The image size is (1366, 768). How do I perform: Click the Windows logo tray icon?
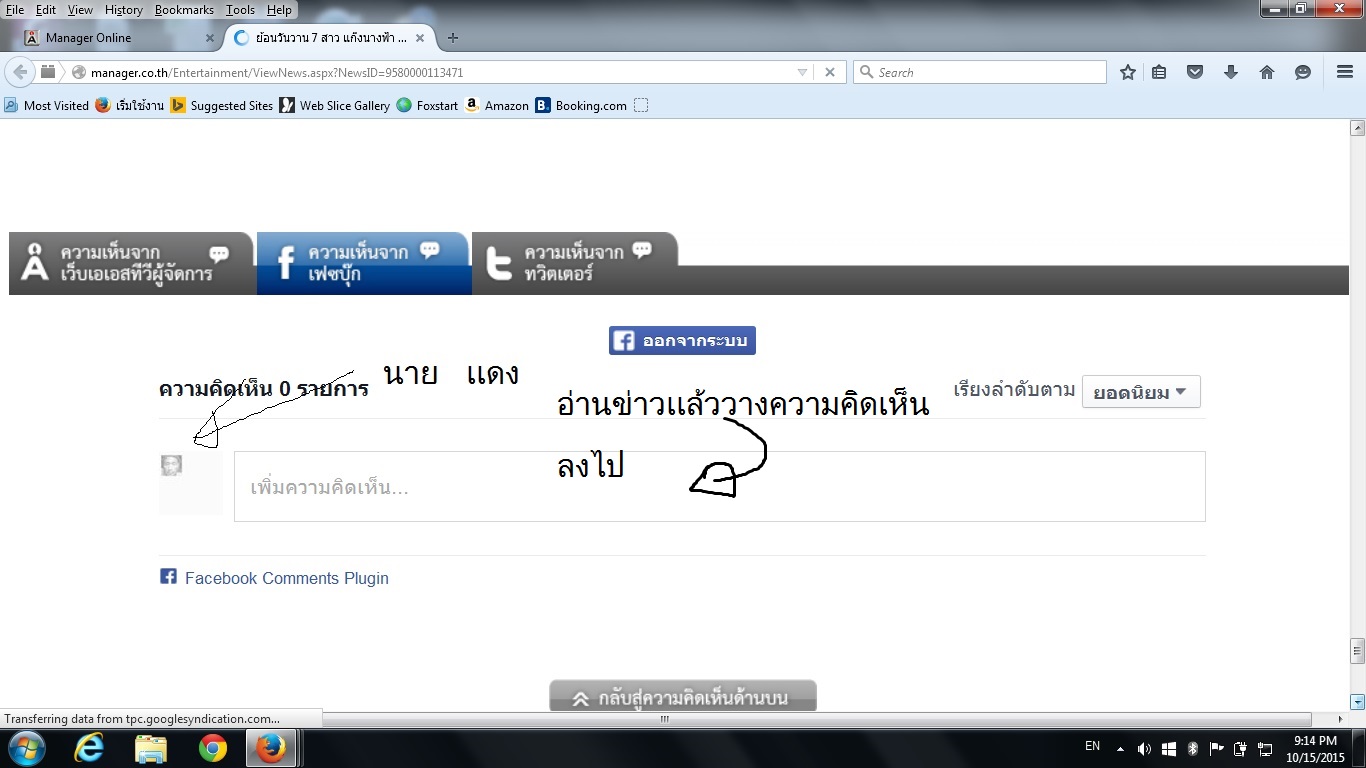tap(1169, 749)
